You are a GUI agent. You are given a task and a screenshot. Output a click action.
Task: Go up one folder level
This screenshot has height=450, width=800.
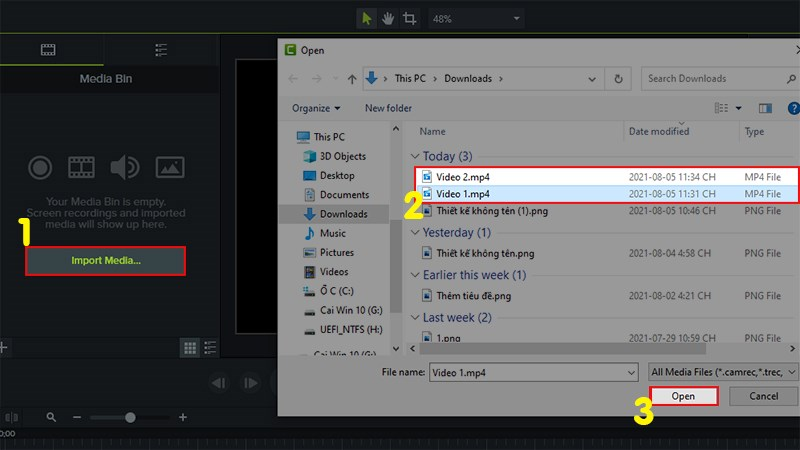[x=352, y=78]
